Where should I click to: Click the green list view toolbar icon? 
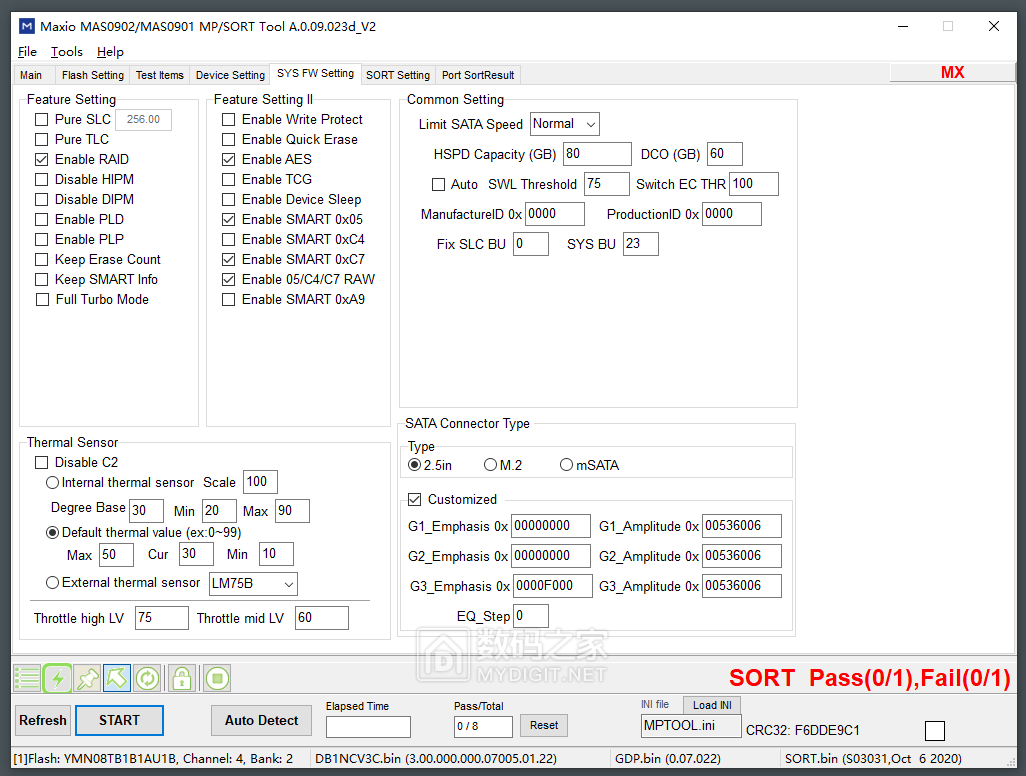click(x=27, y=678)
